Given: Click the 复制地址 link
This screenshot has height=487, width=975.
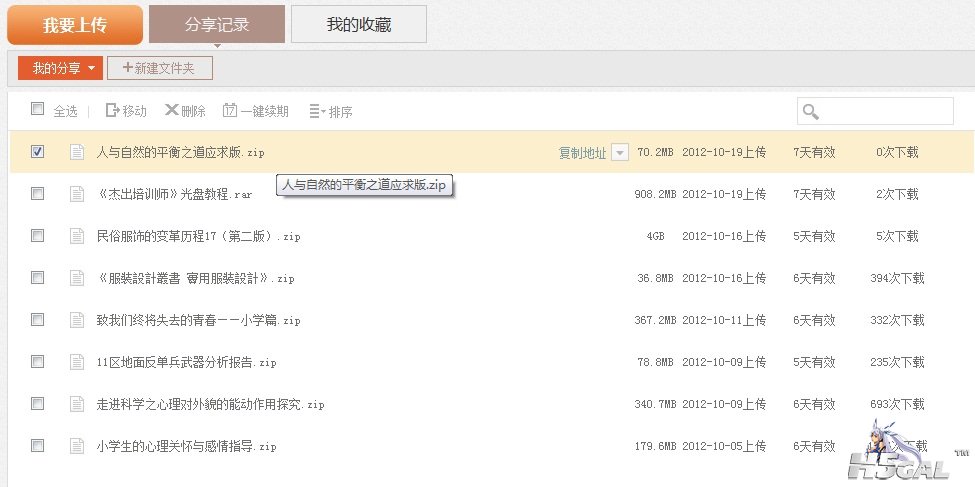Looking at the screenshot, I should (582, 153).
